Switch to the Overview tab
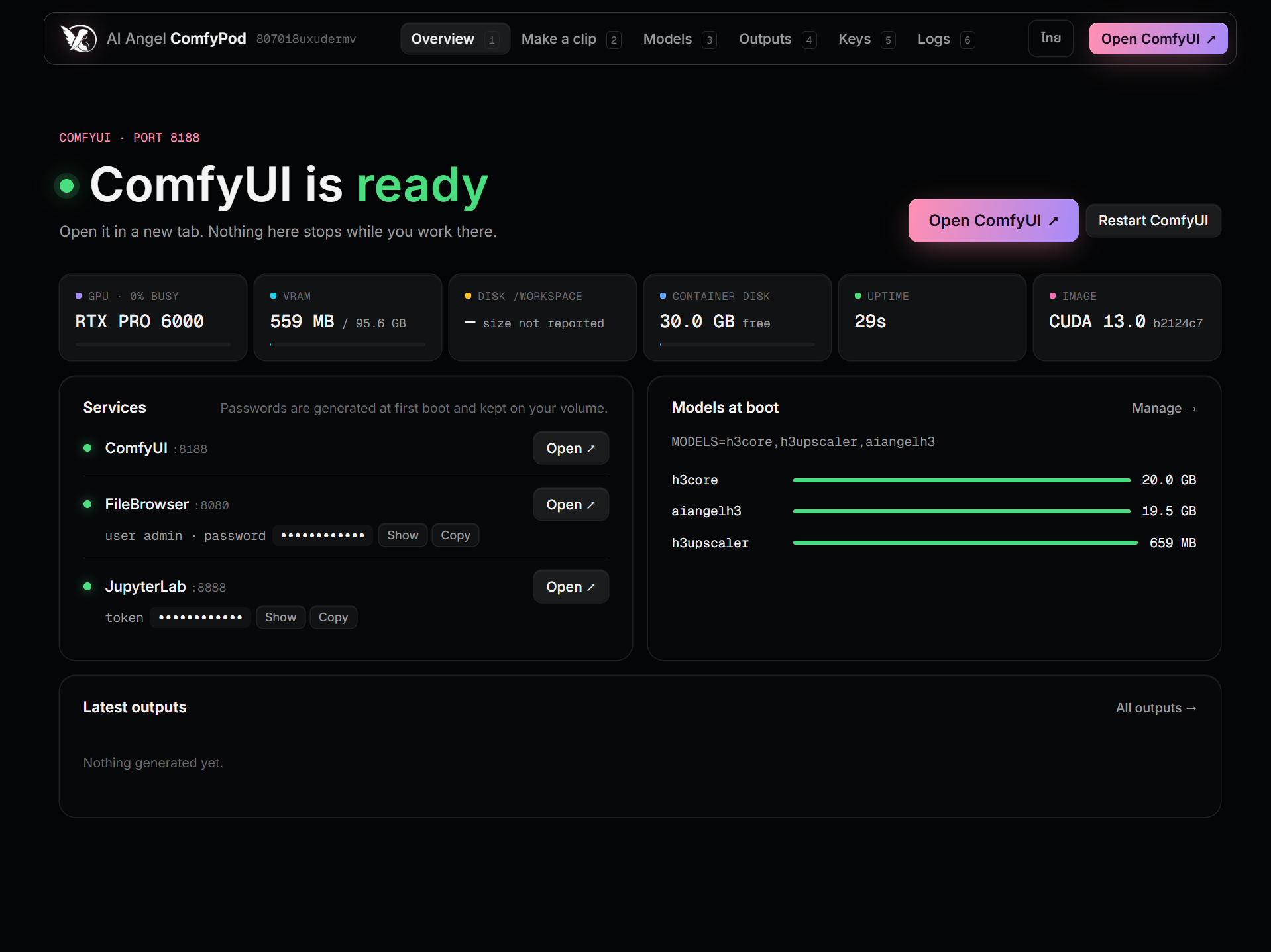The width and height of the screenshot is (1271, 952). click(x=455, y=39)
